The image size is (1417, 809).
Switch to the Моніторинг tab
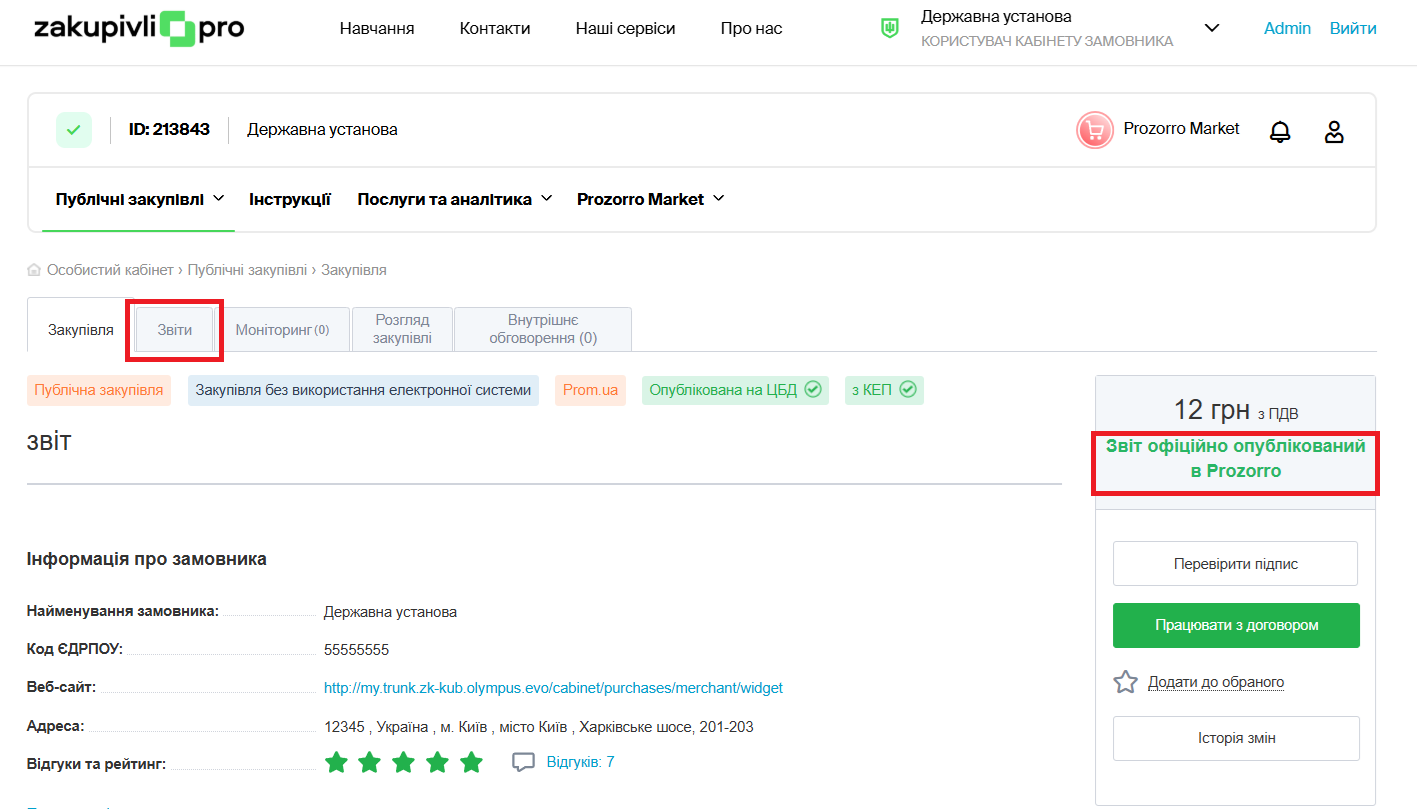click(x=282, y=330)
